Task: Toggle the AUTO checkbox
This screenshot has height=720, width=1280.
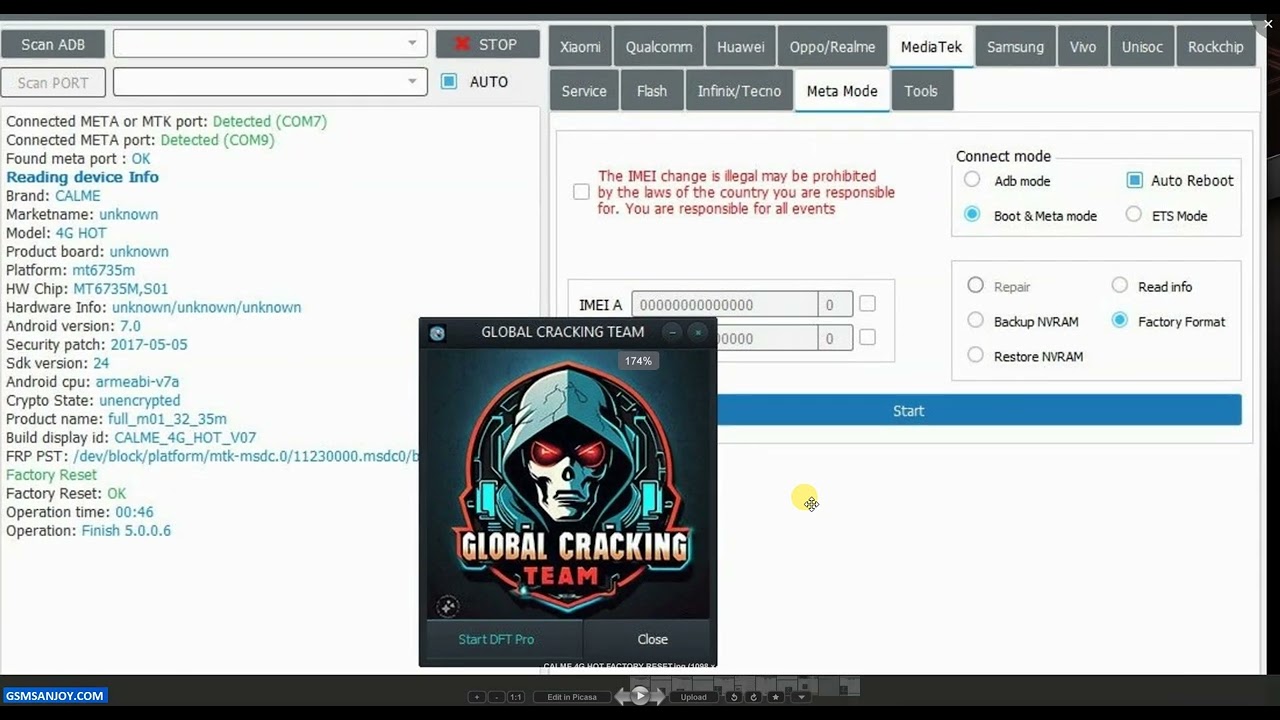Action: pyautogui.click(x=450, y=82)
